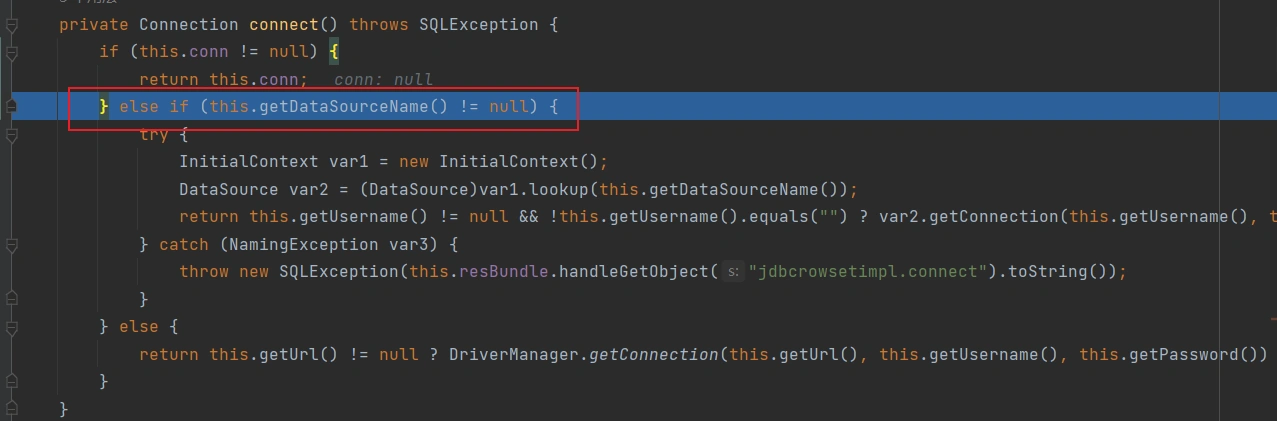Image resolution: width=1277 pixels, height=421 pixels.
Task: Collapse the connect() method fold marker
Action: click(x=11, y=25)
